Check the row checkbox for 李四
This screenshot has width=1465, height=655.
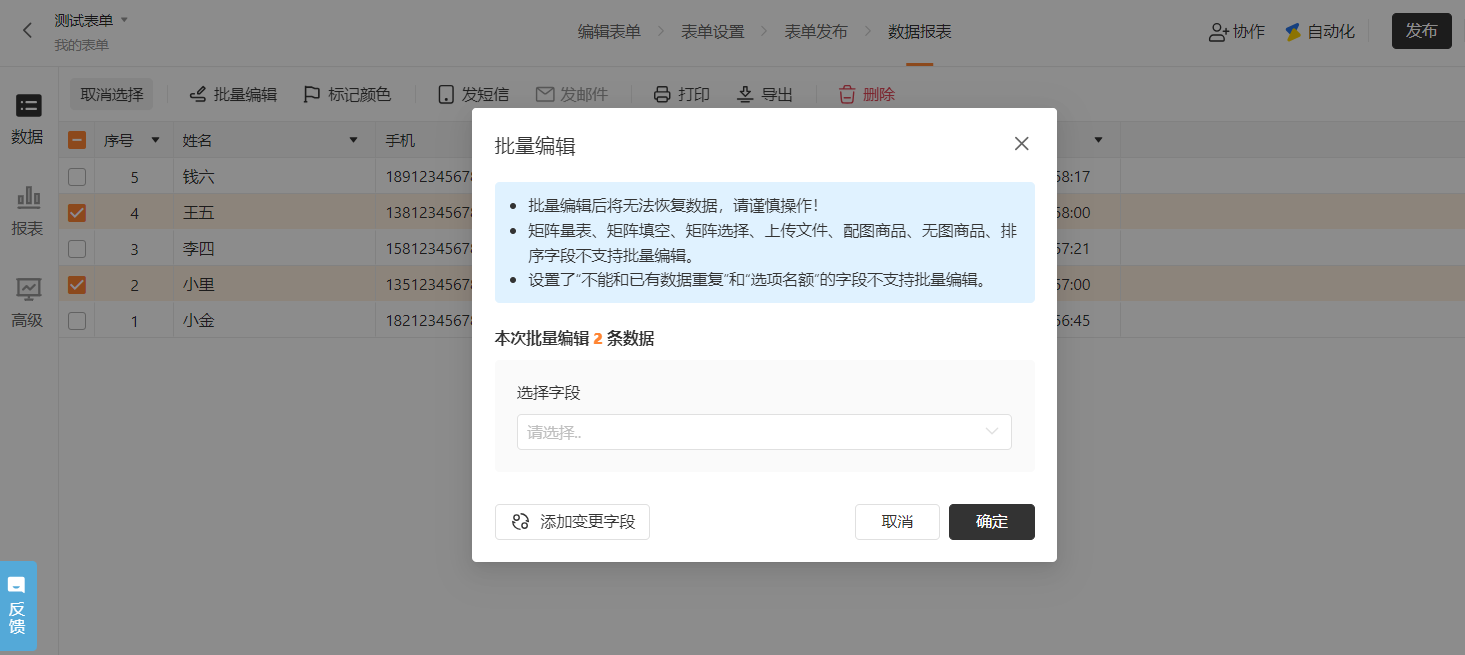77,249
